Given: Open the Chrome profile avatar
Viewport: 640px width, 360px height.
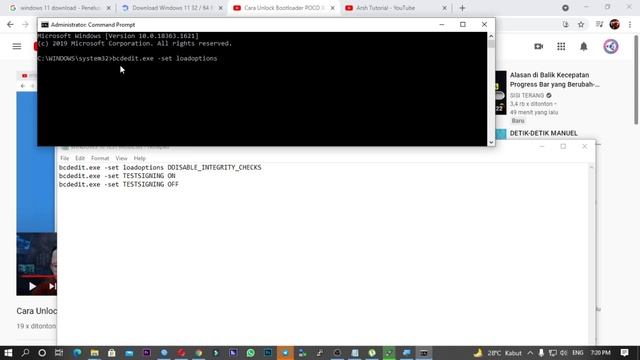Looking at the screenshot, I should 614,24.
